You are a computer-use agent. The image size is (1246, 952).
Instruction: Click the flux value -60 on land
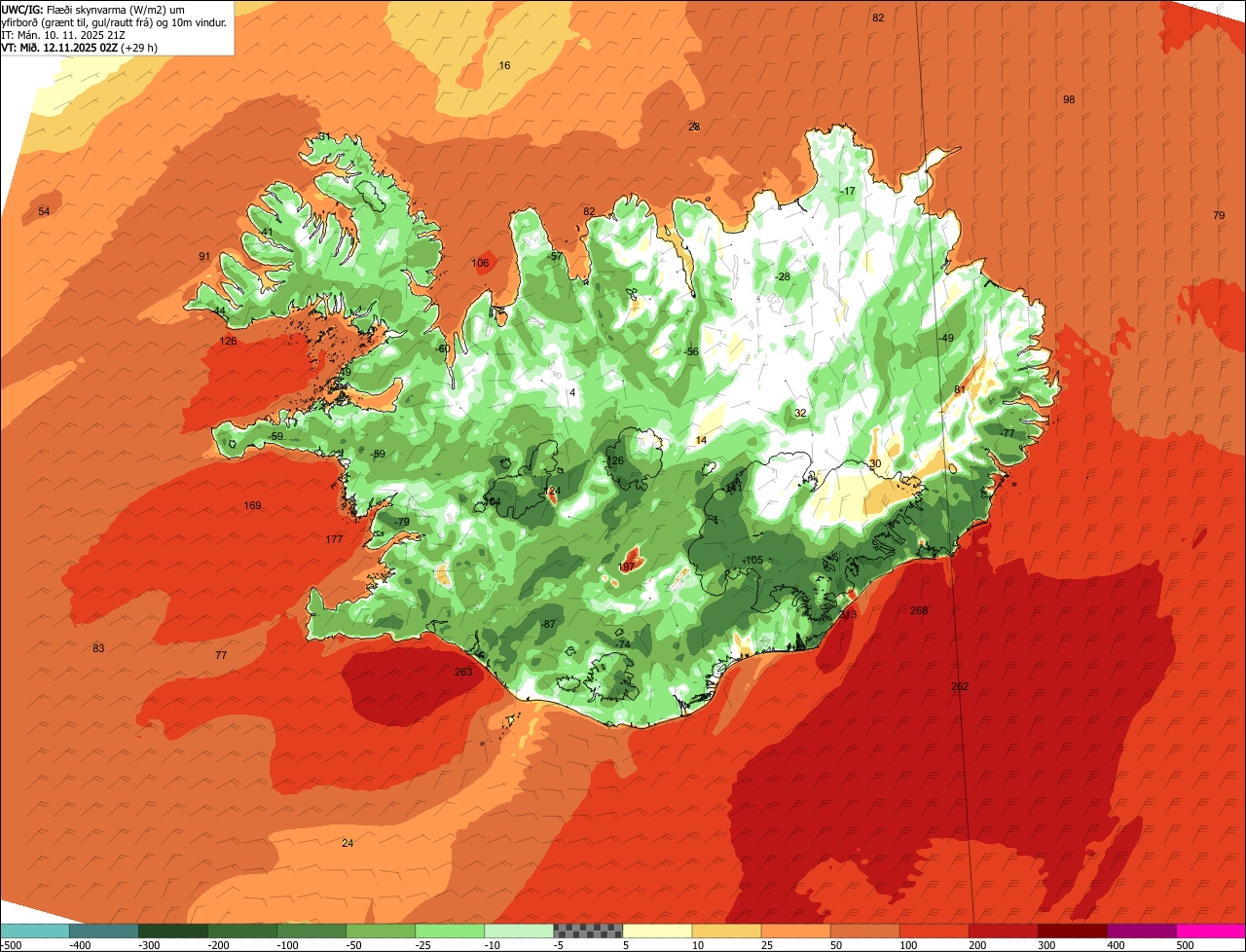tap(442, 348)
